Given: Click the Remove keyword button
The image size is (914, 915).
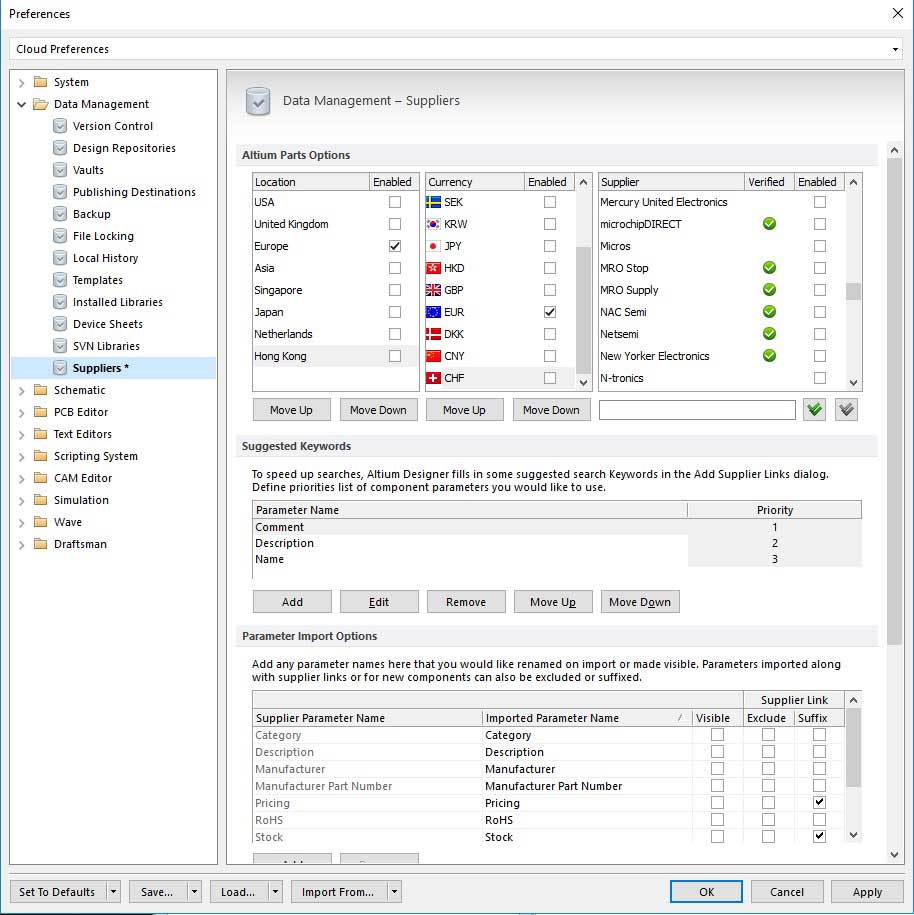Looking at the screenshot, I should click(x=466, y=602).
